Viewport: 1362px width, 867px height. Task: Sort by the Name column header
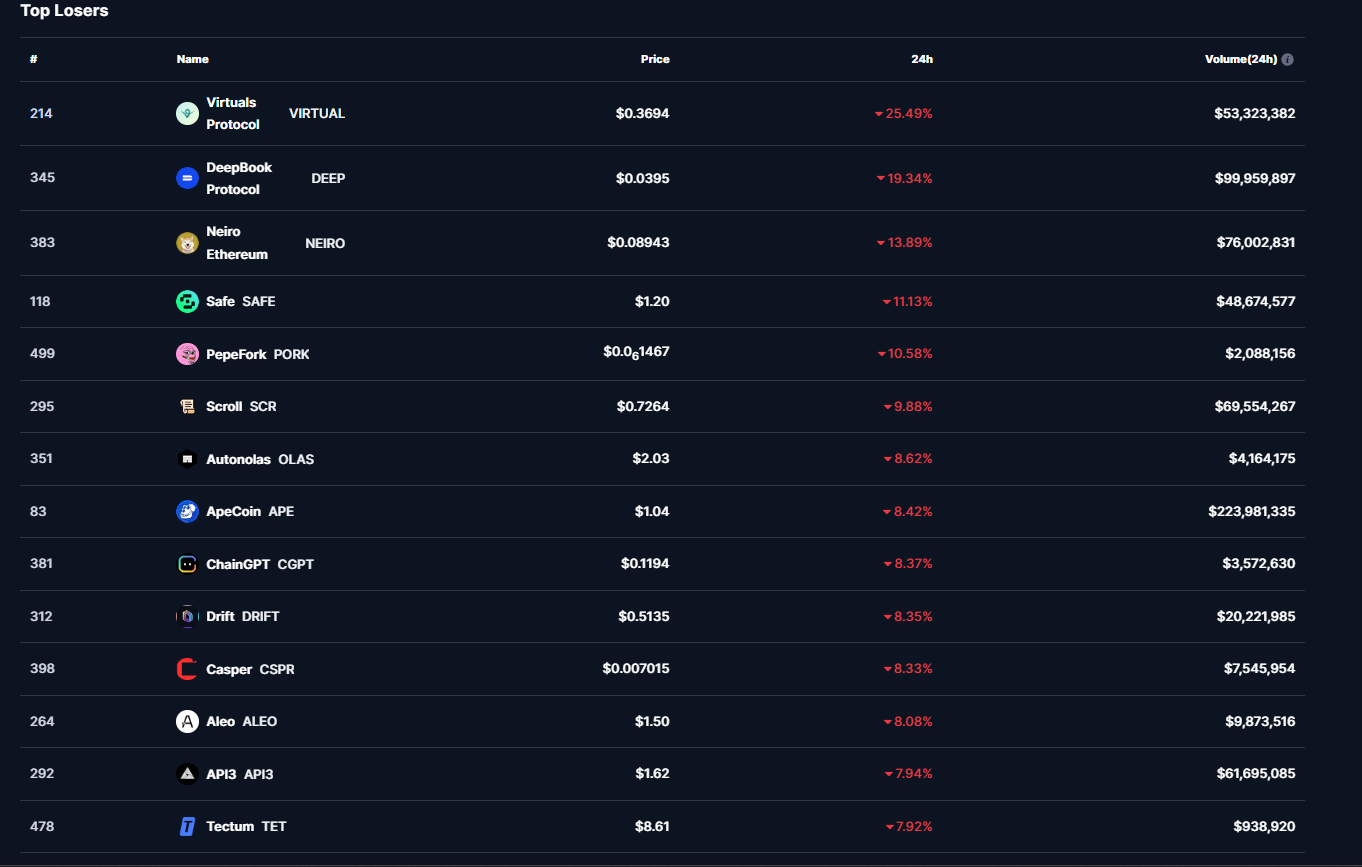(x=193, y=60)
